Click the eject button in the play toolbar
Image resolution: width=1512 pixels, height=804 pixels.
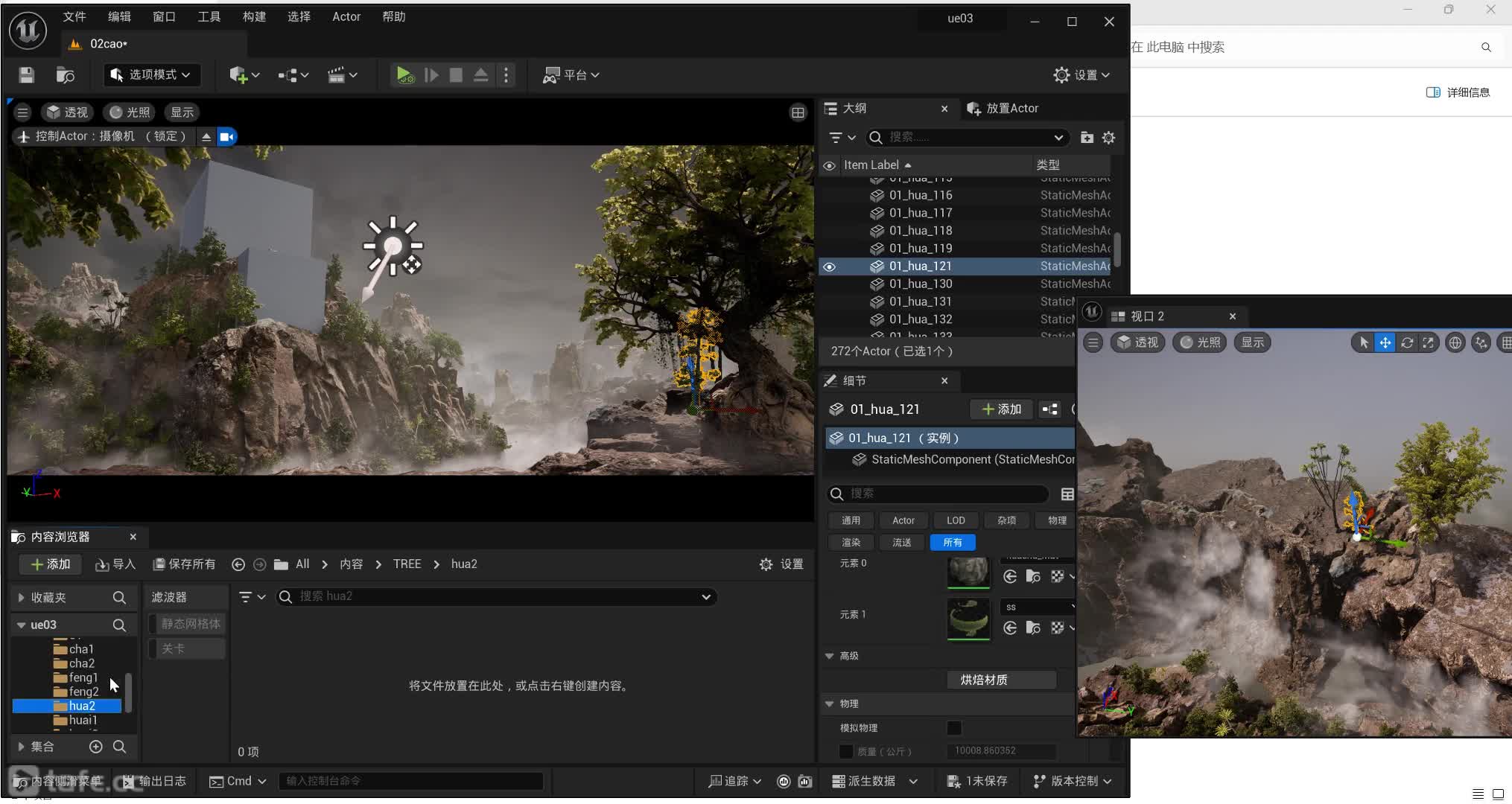coord(481,74)
